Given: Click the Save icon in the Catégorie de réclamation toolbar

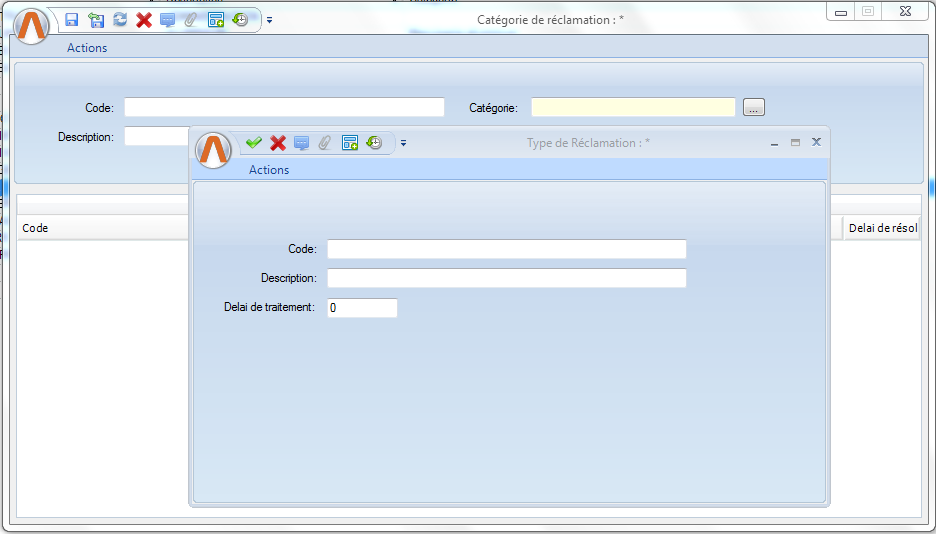Looking at the screenshot, I should tap(72, 20).
